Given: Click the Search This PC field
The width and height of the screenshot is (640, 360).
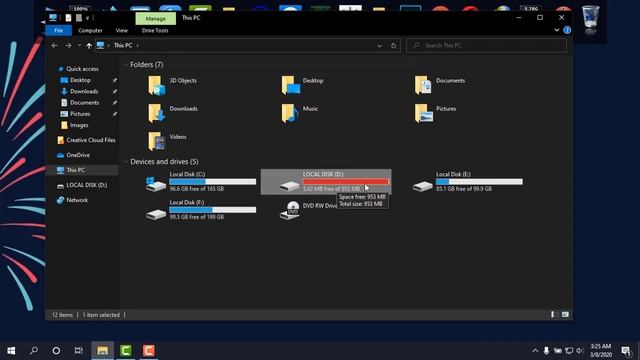Looking at the screenshot, I should [486, 45].
